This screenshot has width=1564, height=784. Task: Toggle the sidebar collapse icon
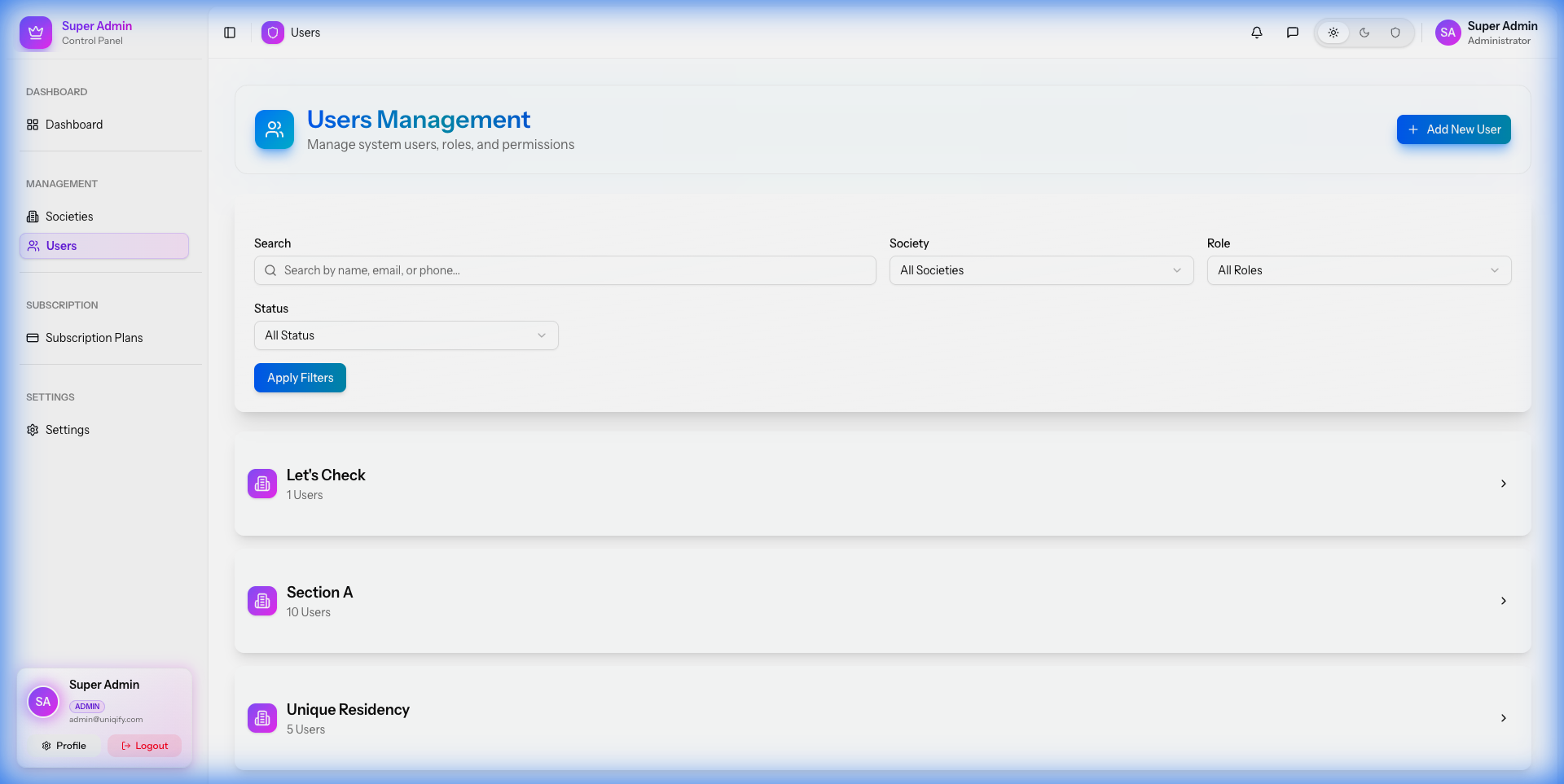(230, 33)
